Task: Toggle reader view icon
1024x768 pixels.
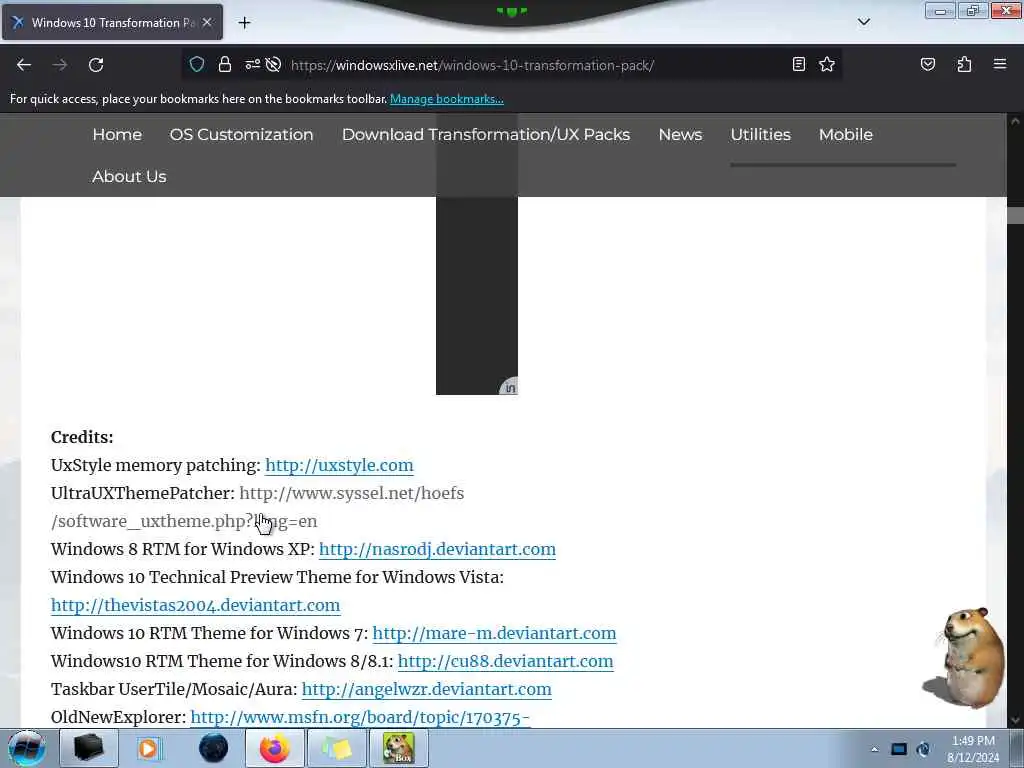Action: tap(798, 64)
